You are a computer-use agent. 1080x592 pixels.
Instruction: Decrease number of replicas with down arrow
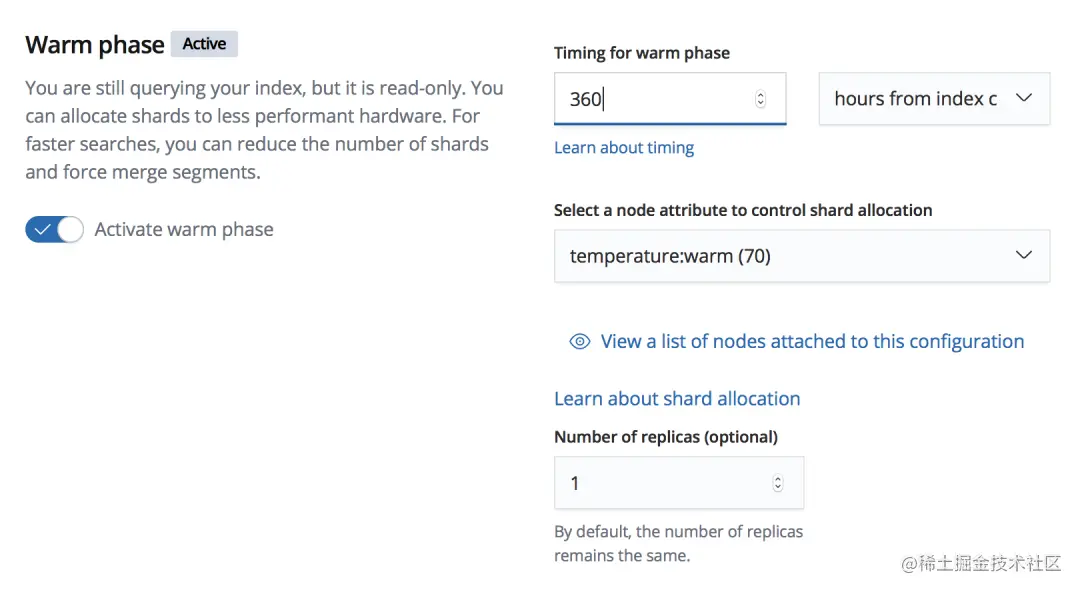[778, 488]
